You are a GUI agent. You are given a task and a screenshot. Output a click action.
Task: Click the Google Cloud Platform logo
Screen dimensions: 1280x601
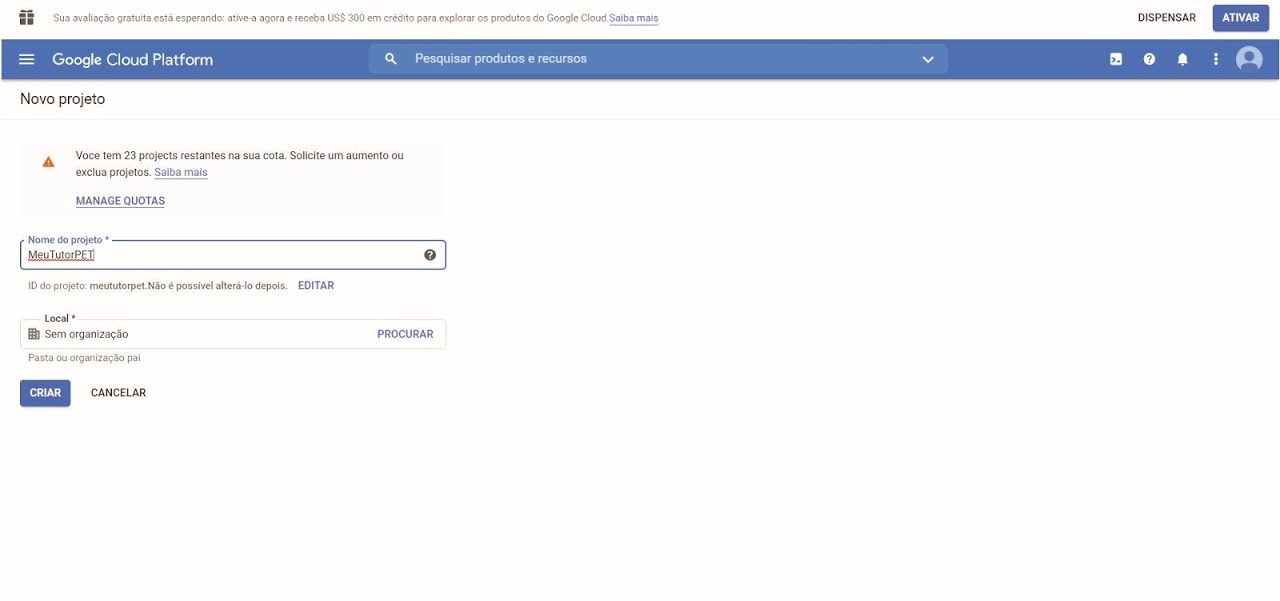[x=132, y=60]
